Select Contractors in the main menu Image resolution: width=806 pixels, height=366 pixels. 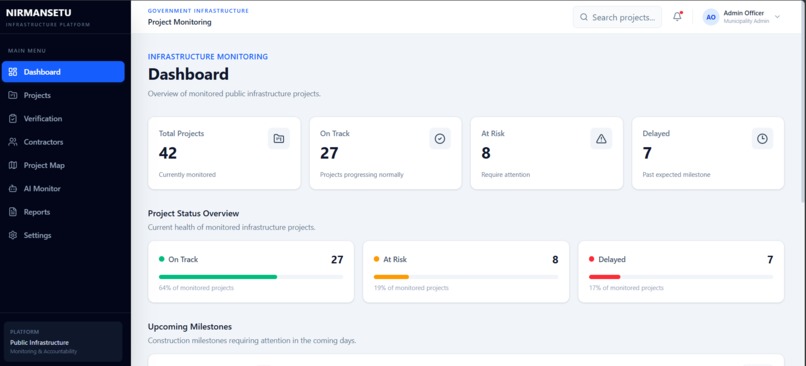click(x=63, y=142)
